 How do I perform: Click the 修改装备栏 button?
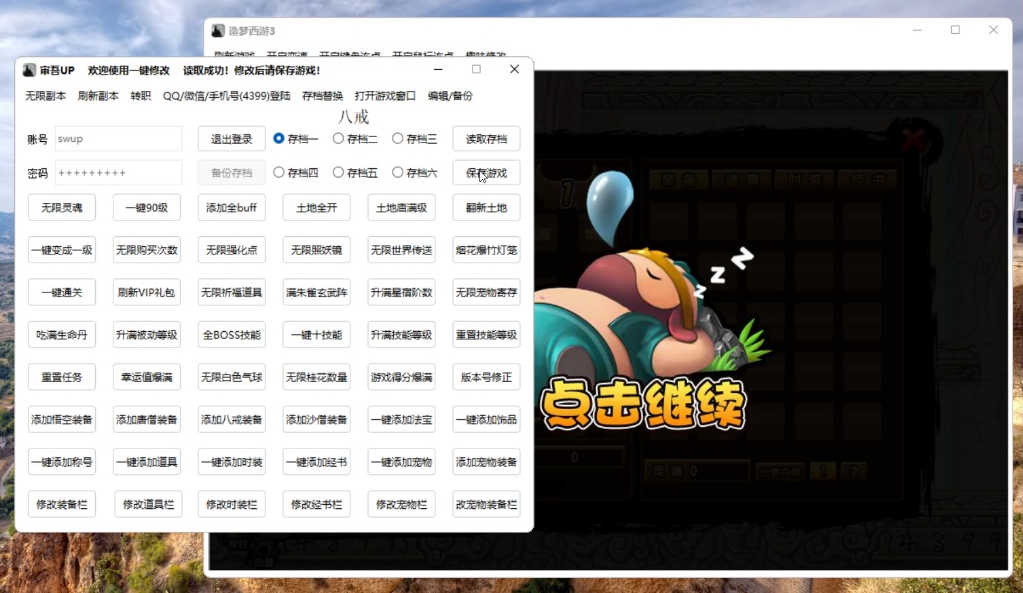click(62, 504)
